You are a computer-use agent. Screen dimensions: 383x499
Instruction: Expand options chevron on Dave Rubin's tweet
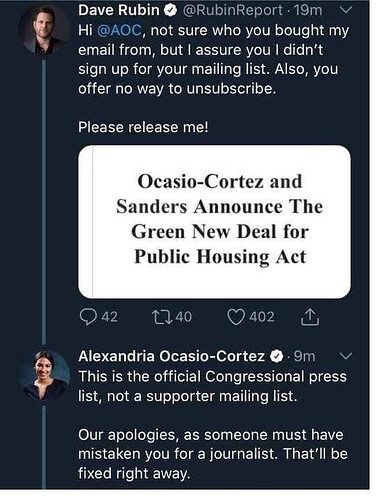(345, 10)
